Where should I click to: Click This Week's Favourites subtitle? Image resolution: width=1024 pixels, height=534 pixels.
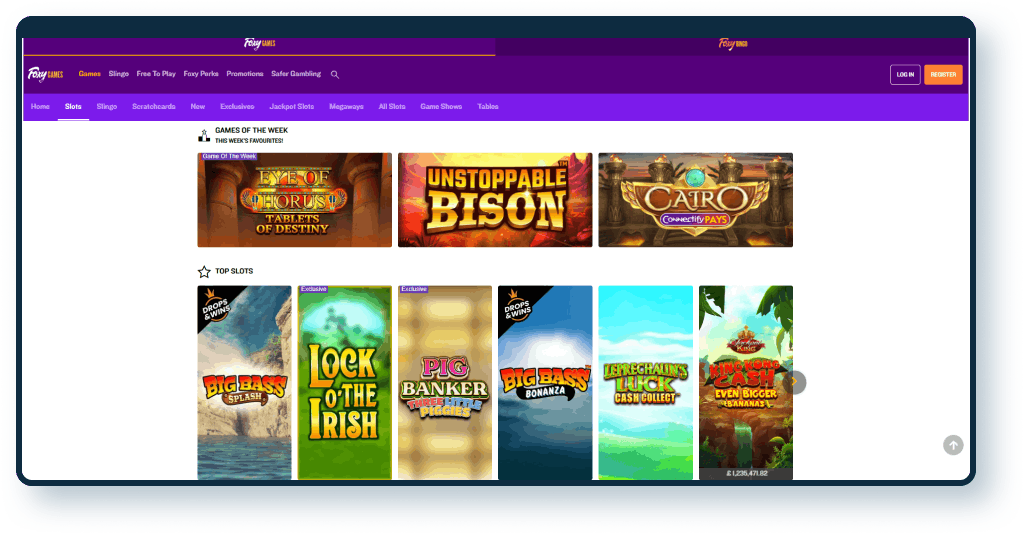[x=249, y=141]
